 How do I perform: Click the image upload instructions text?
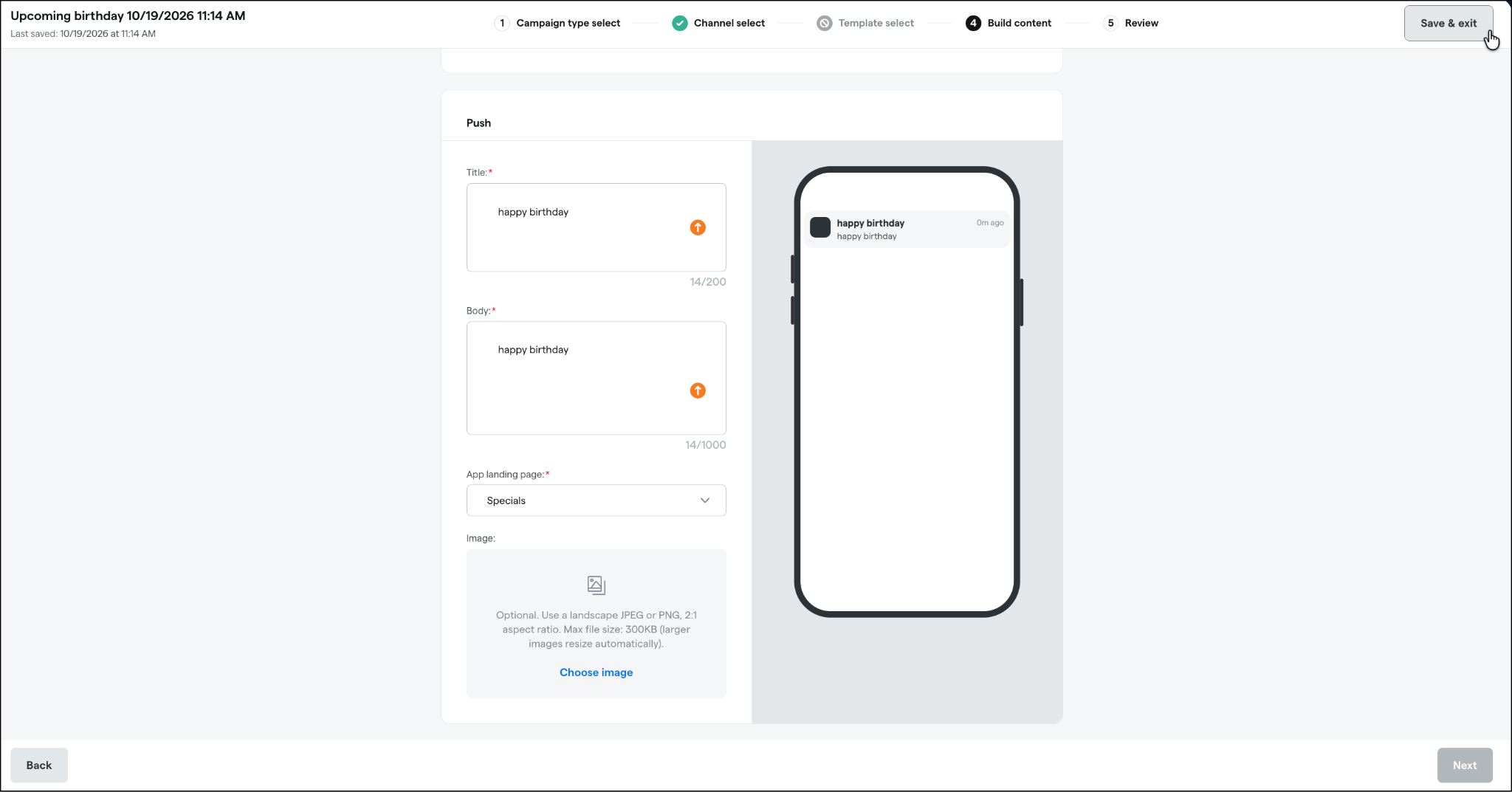[x=597, y=630]
